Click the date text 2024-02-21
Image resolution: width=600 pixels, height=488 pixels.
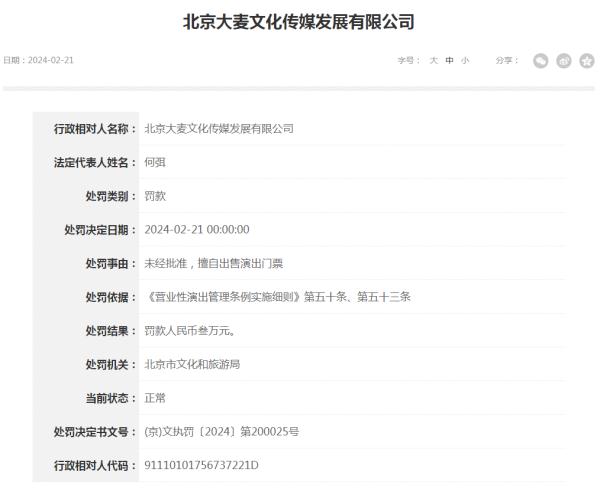(51, 60)
